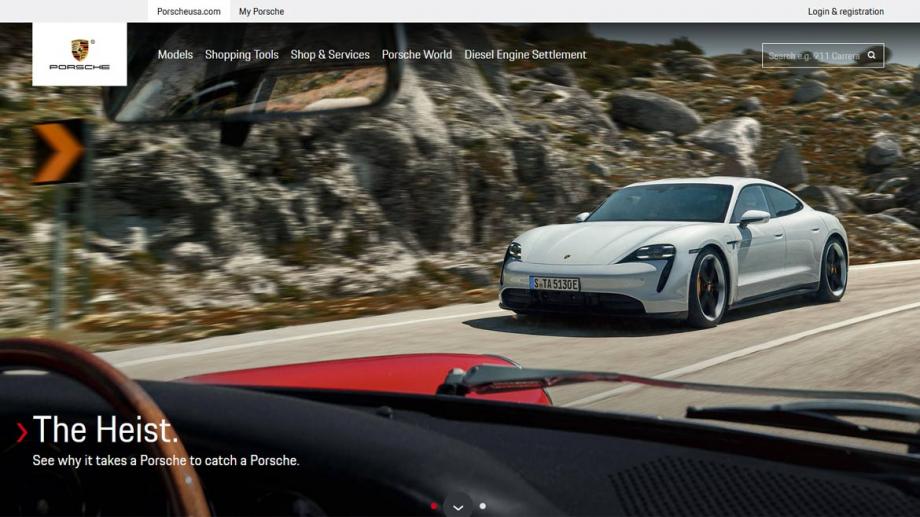The height and width of the screenshot is (517, 920).
Task: Click the search magnifier icon
Action: pos(871,55)
